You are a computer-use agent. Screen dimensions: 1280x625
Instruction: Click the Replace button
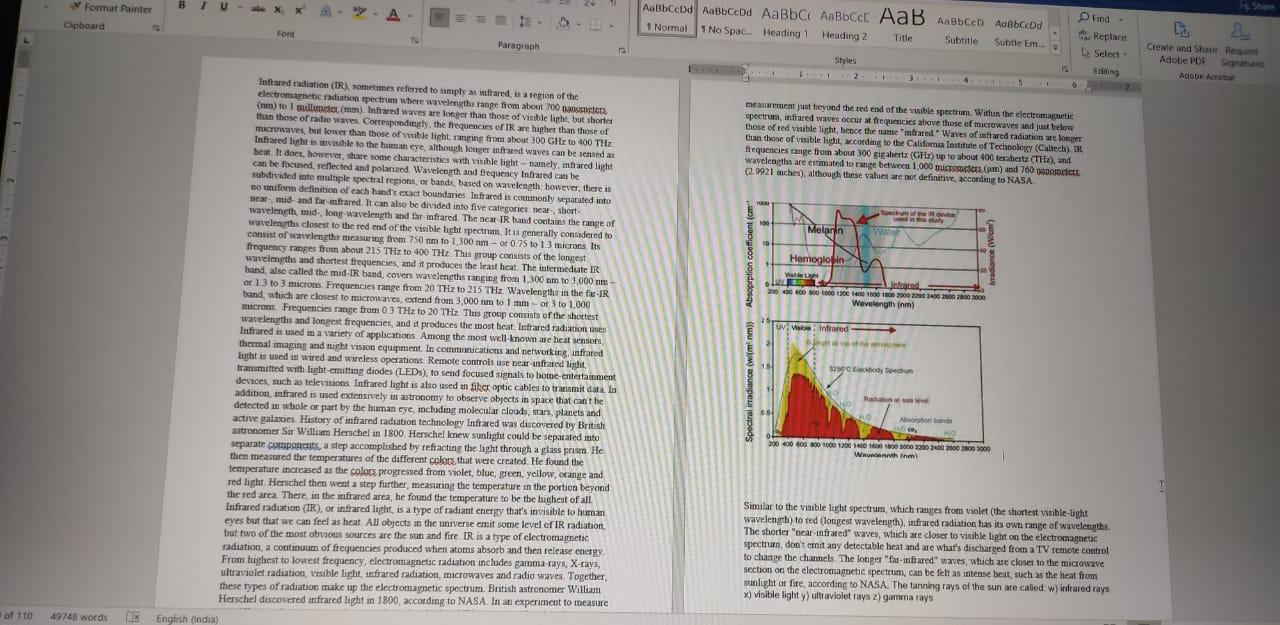1102,36
